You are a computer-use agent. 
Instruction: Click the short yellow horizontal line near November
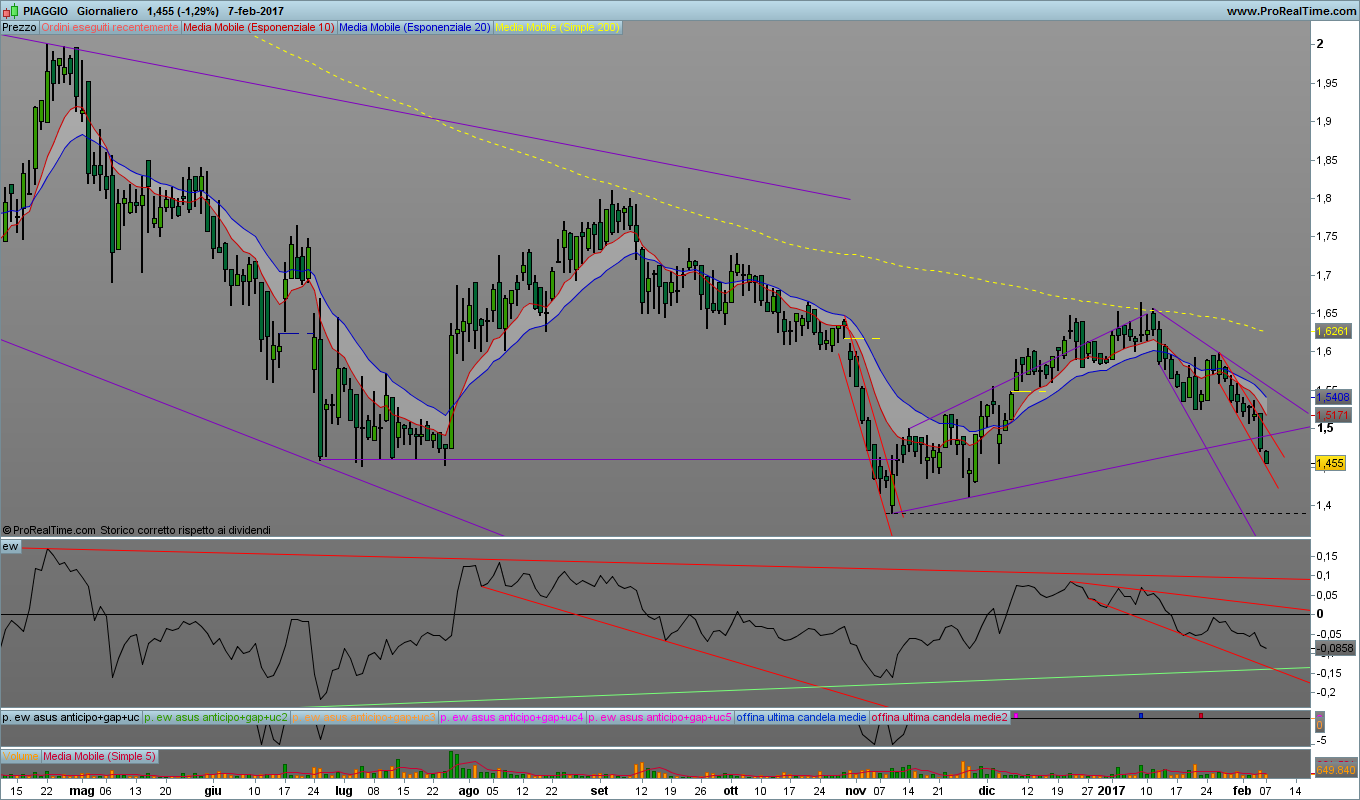pyautogui.click(x=861, y=339)
